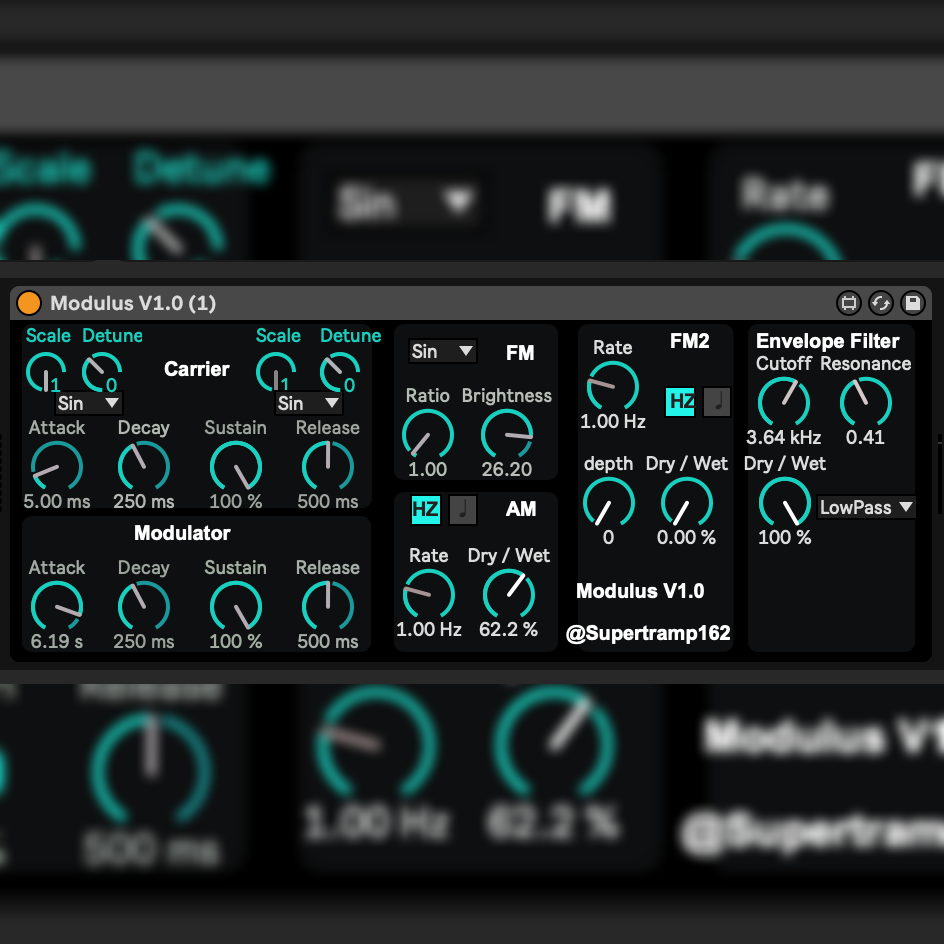Screen dimensions: 944x944
Task: Enable HZ mode in the AM section
Action: tap(426, 509)
